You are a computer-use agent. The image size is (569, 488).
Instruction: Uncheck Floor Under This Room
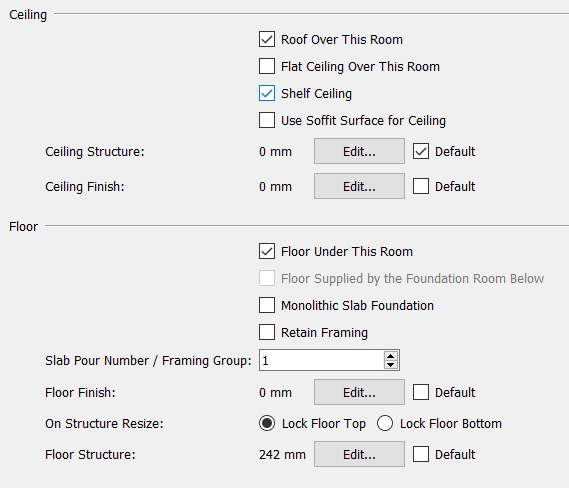click(x=267, y=251)
